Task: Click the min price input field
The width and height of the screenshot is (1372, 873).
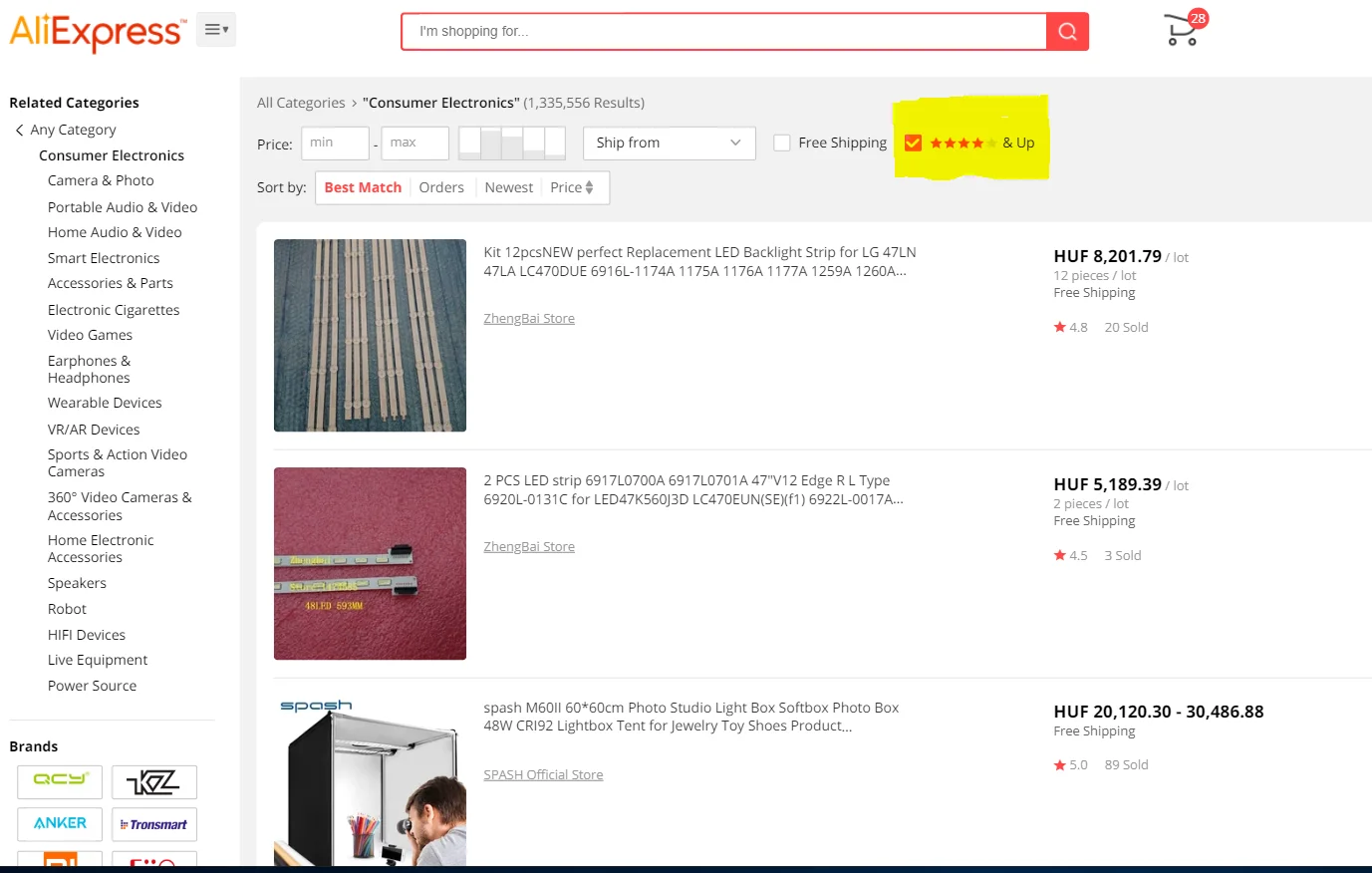Action: point(335,143)
